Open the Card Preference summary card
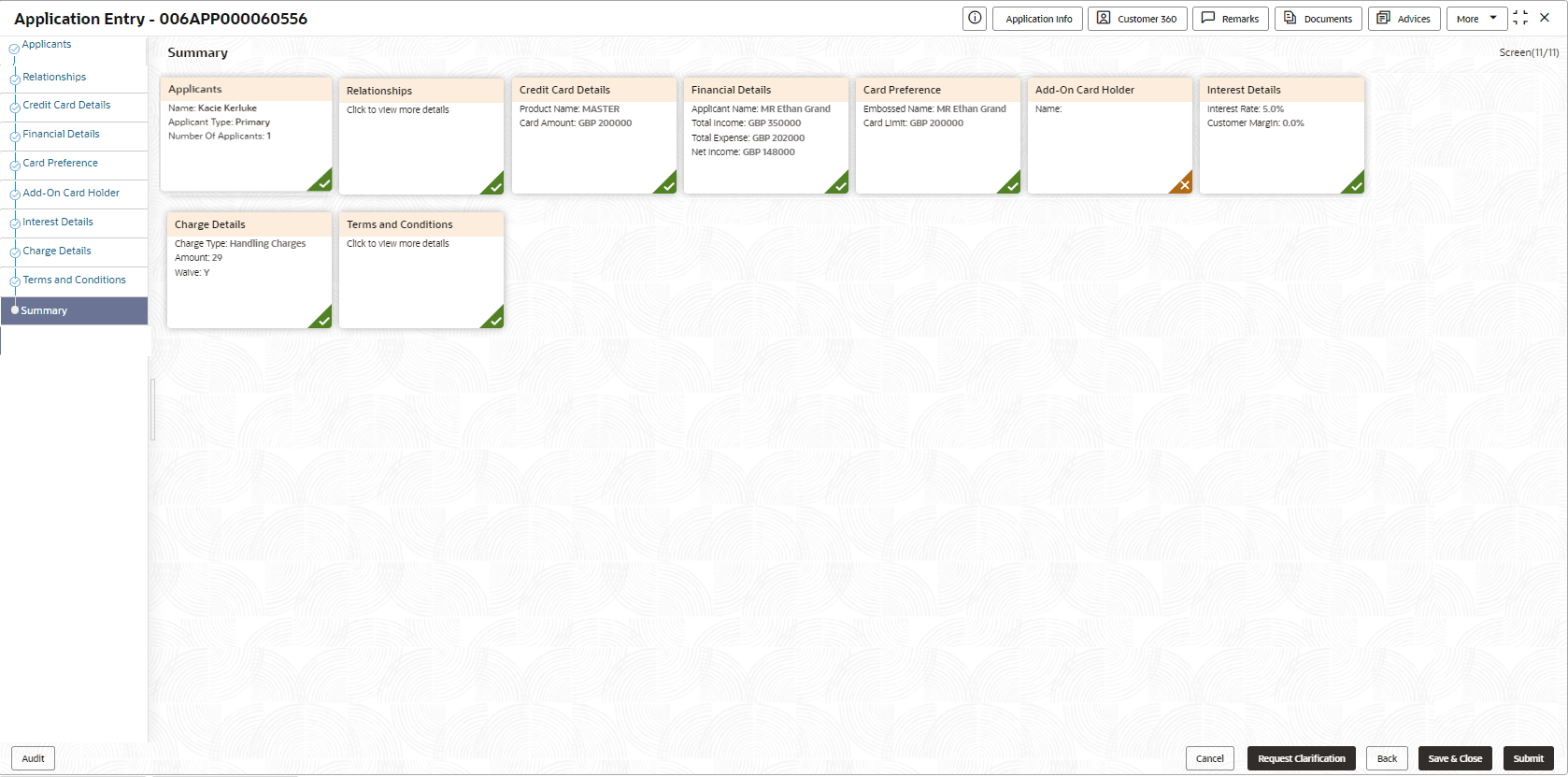 coord(938,137)
